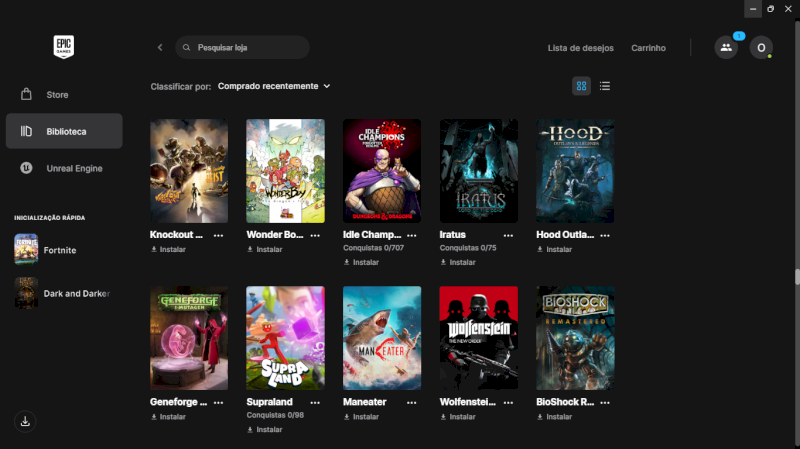Switch to grid view layout
This screenshot has width=800, height=449.
pyautogui.click(x=581, y=86)
